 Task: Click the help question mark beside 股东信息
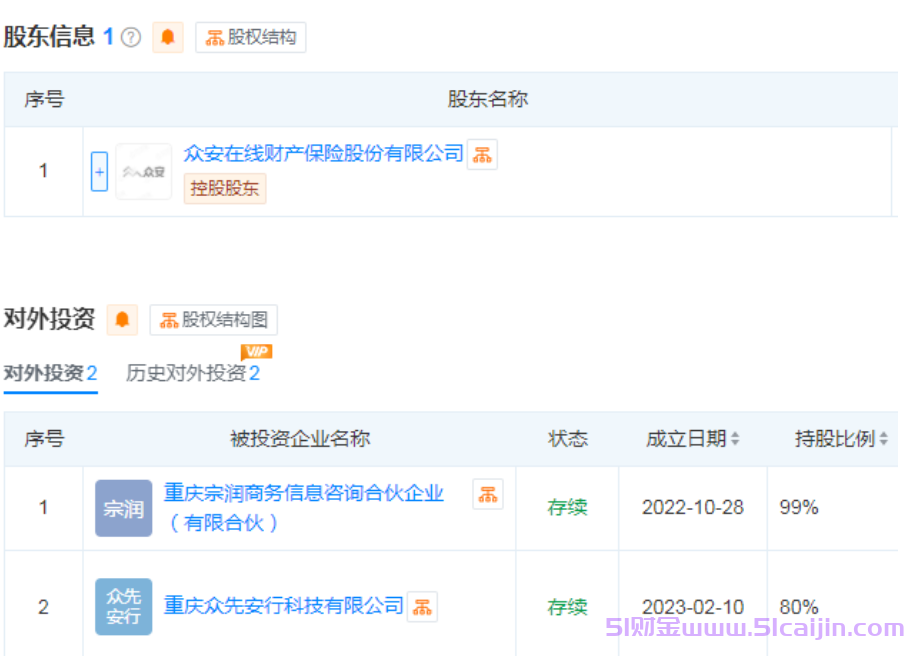tap(131, 38)
